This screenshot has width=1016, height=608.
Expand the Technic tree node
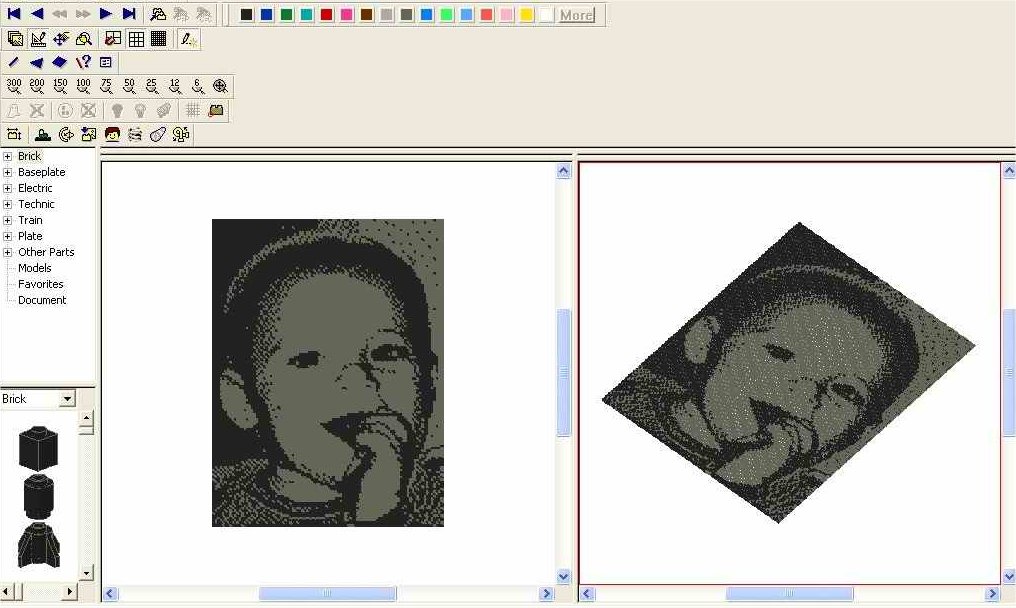[x=7, y=204]
